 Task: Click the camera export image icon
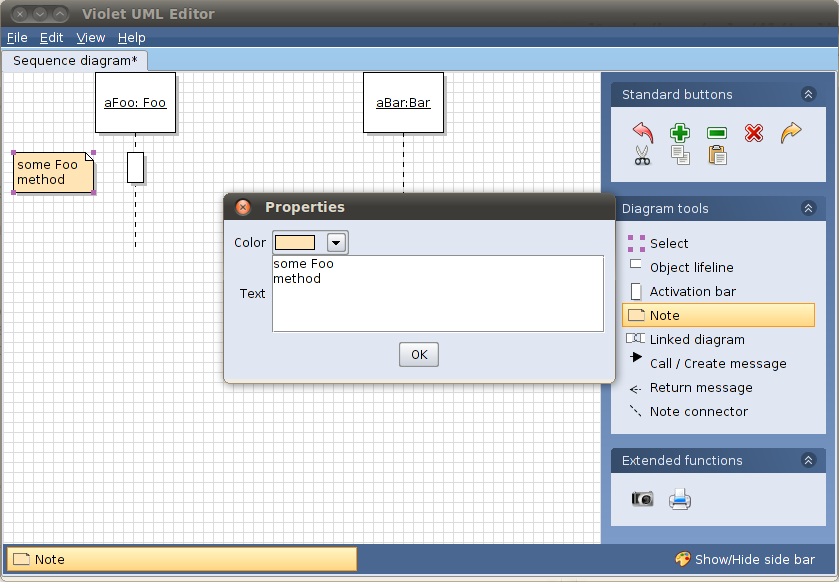tap(642, 498)
